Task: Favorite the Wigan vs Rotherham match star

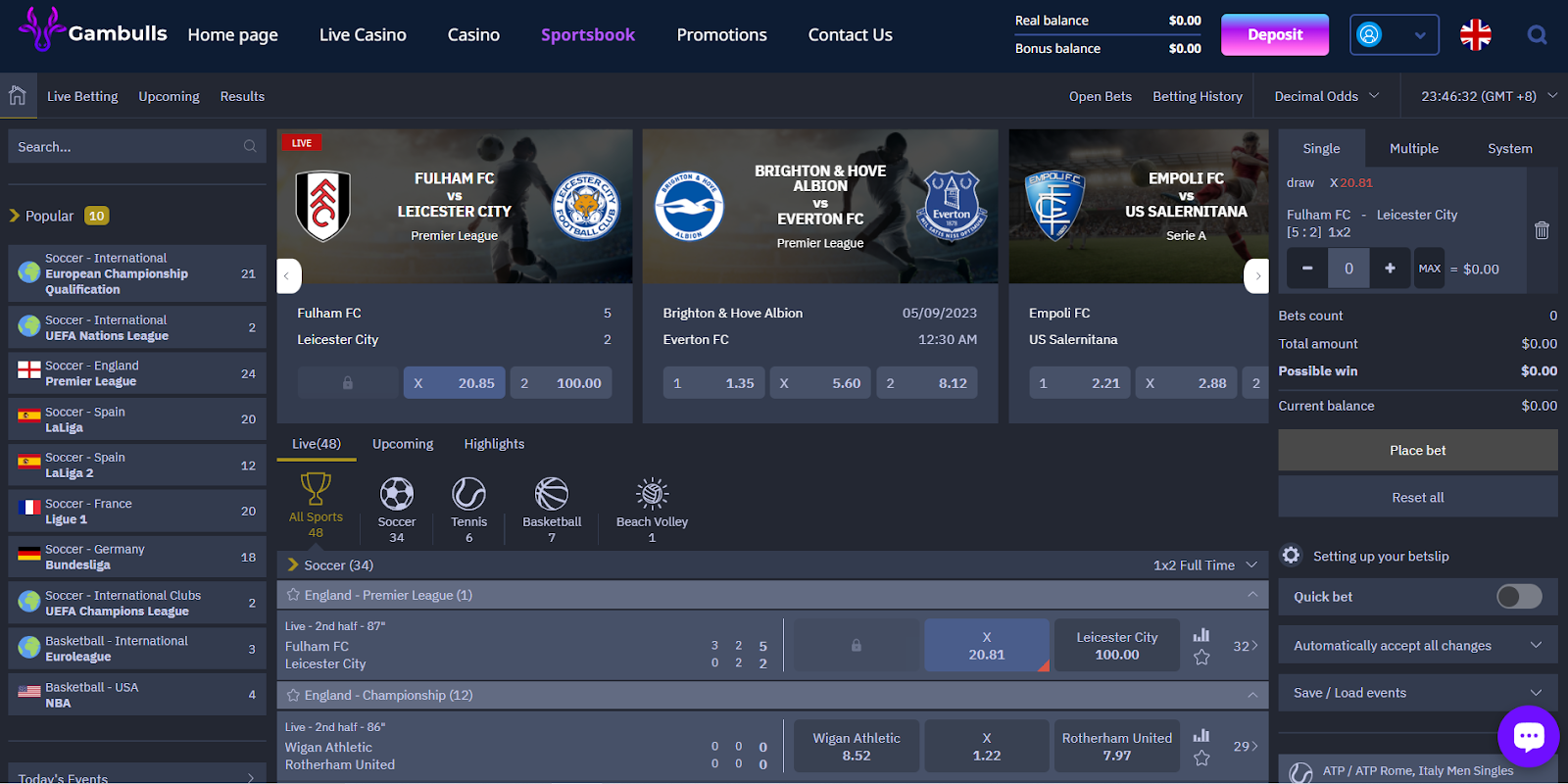Action: (x=1201, y=758)
